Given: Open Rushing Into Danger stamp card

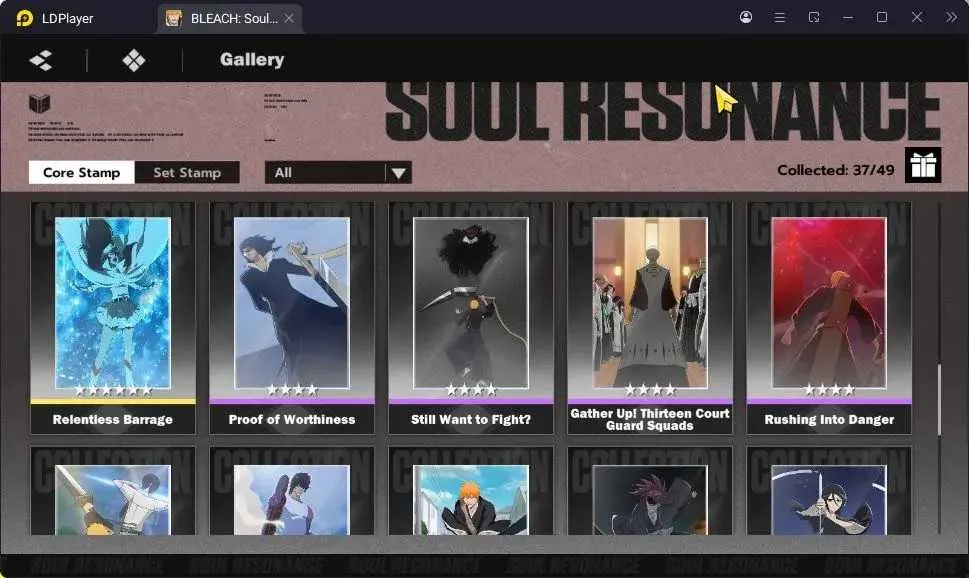Looking at the screenshot, I should coord(829,318).
